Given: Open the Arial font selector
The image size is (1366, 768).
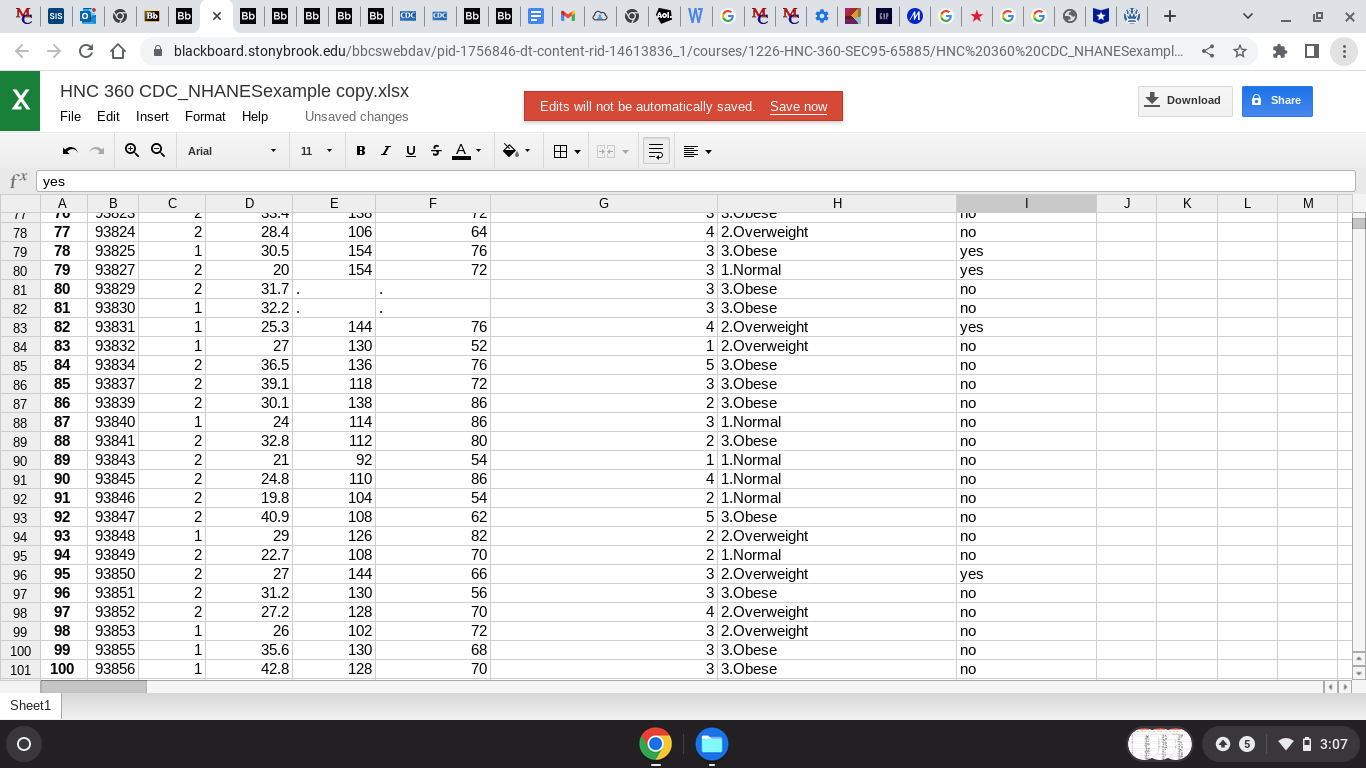Looking at the screenshot, I should [230, 151].
